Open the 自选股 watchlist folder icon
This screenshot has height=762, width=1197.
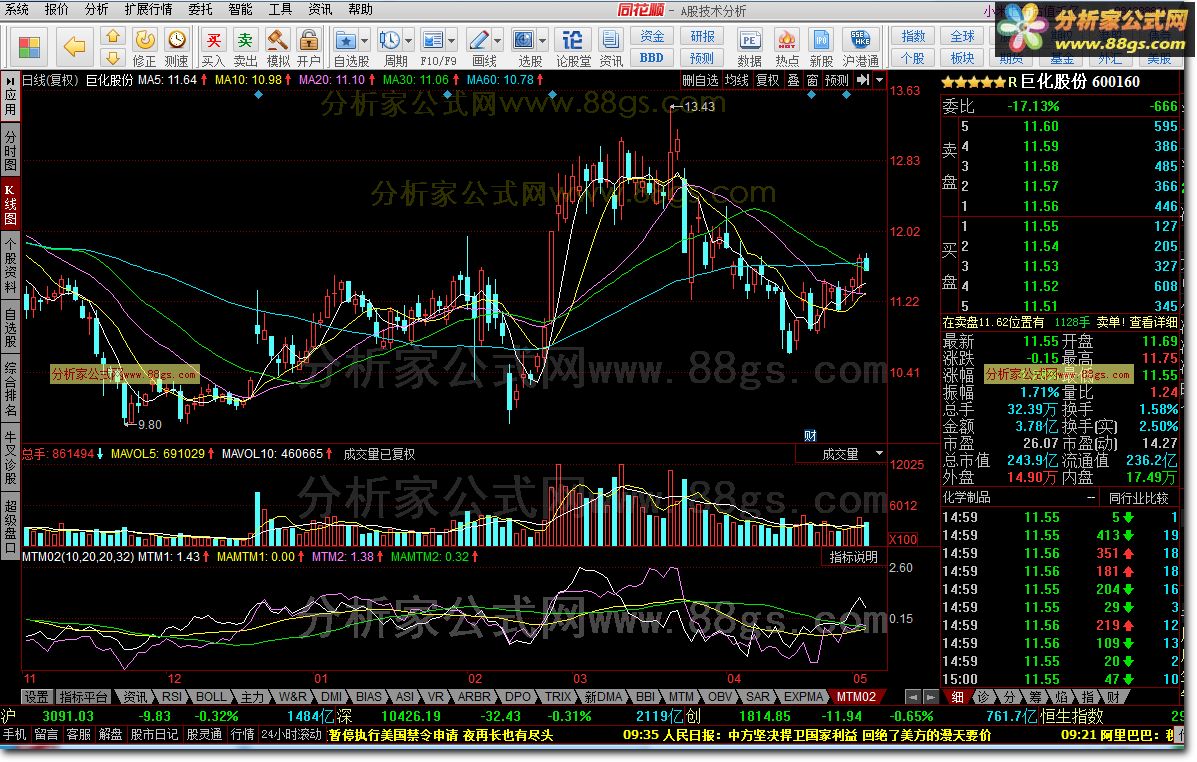(346, 40)
